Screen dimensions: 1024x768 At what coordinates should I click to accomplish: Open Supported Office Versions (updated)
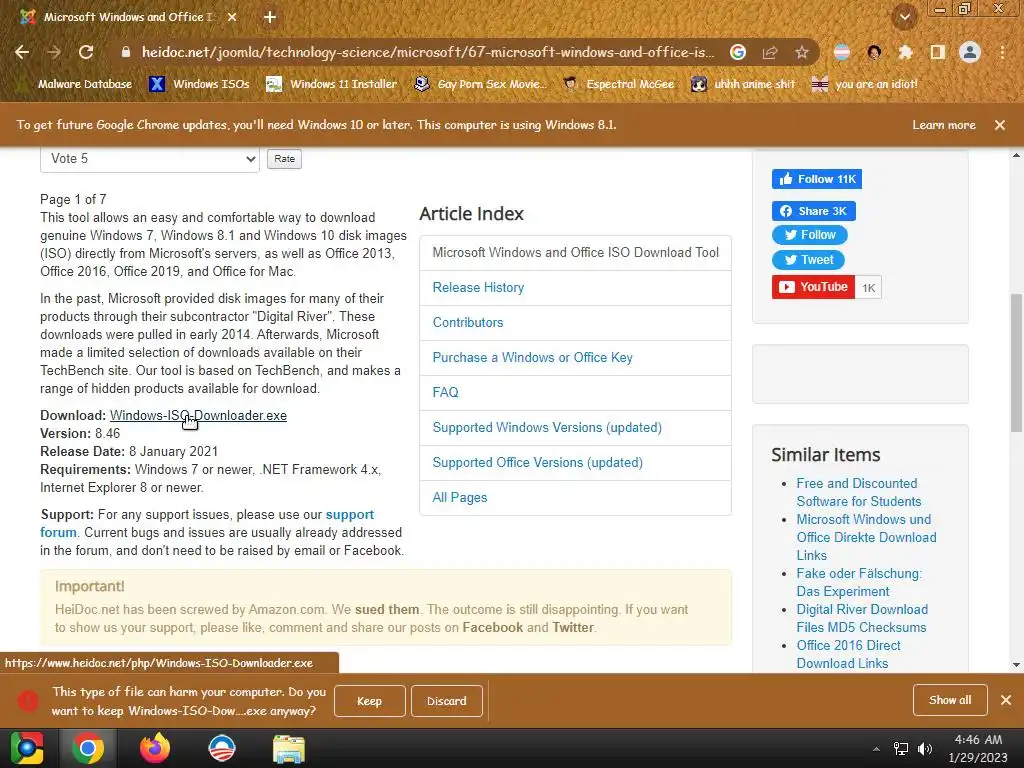537,462
